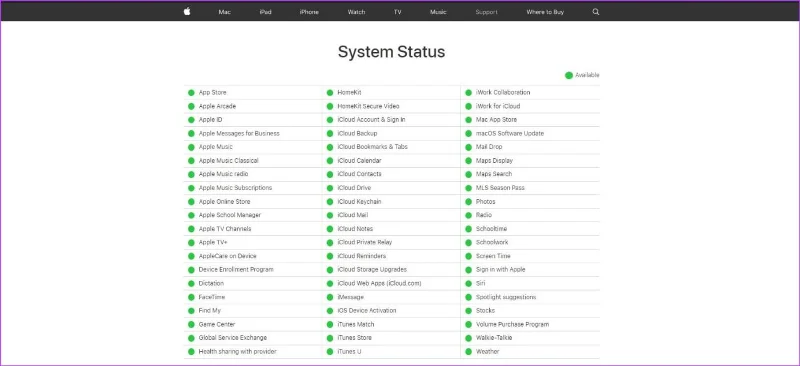Screen dimensions: 800x366
Task: Select the macOS Software Update entry
Action: click(510, 134)
